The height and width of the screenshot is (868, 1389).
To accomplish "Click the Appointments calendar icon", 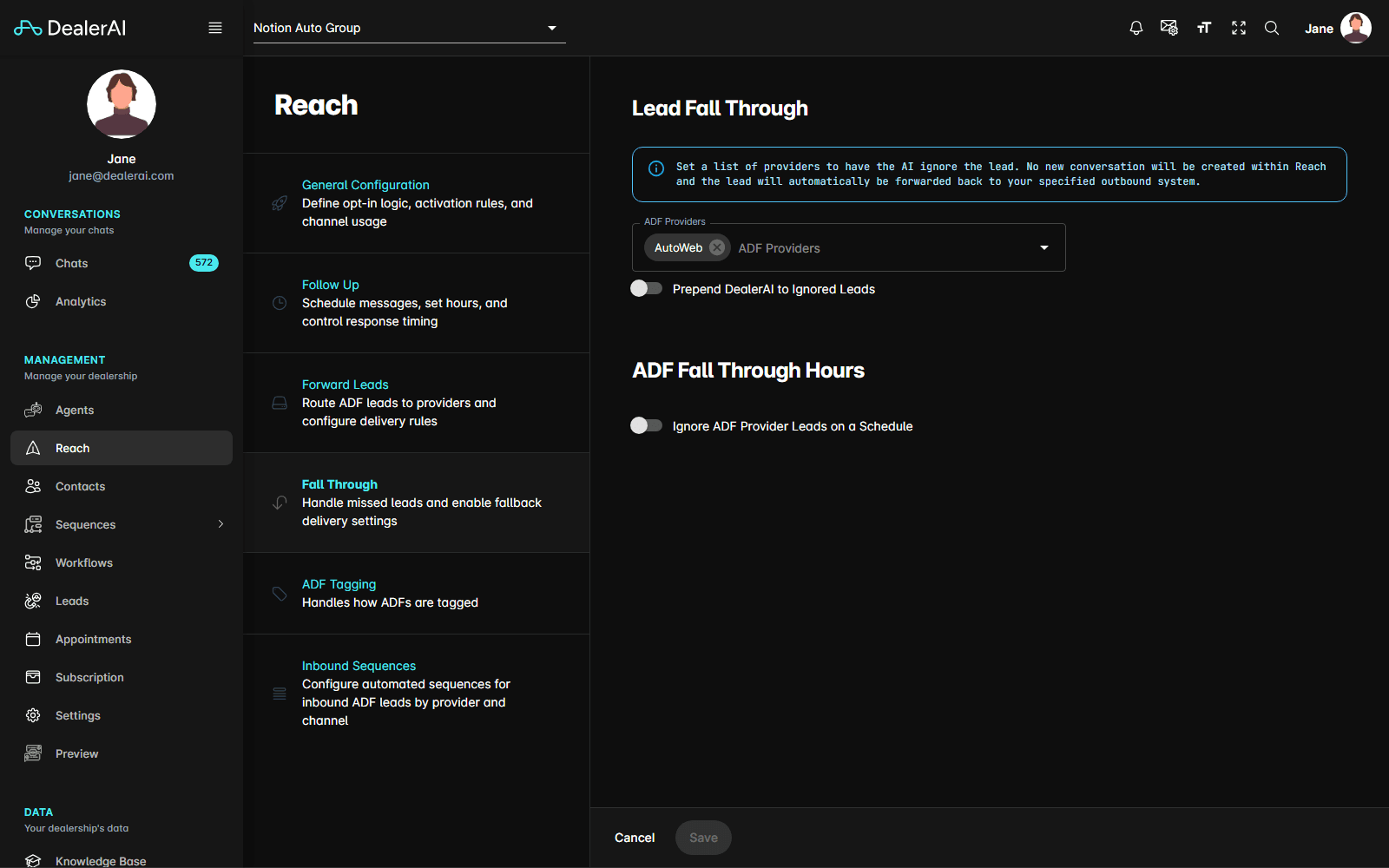I will [33, 639].
